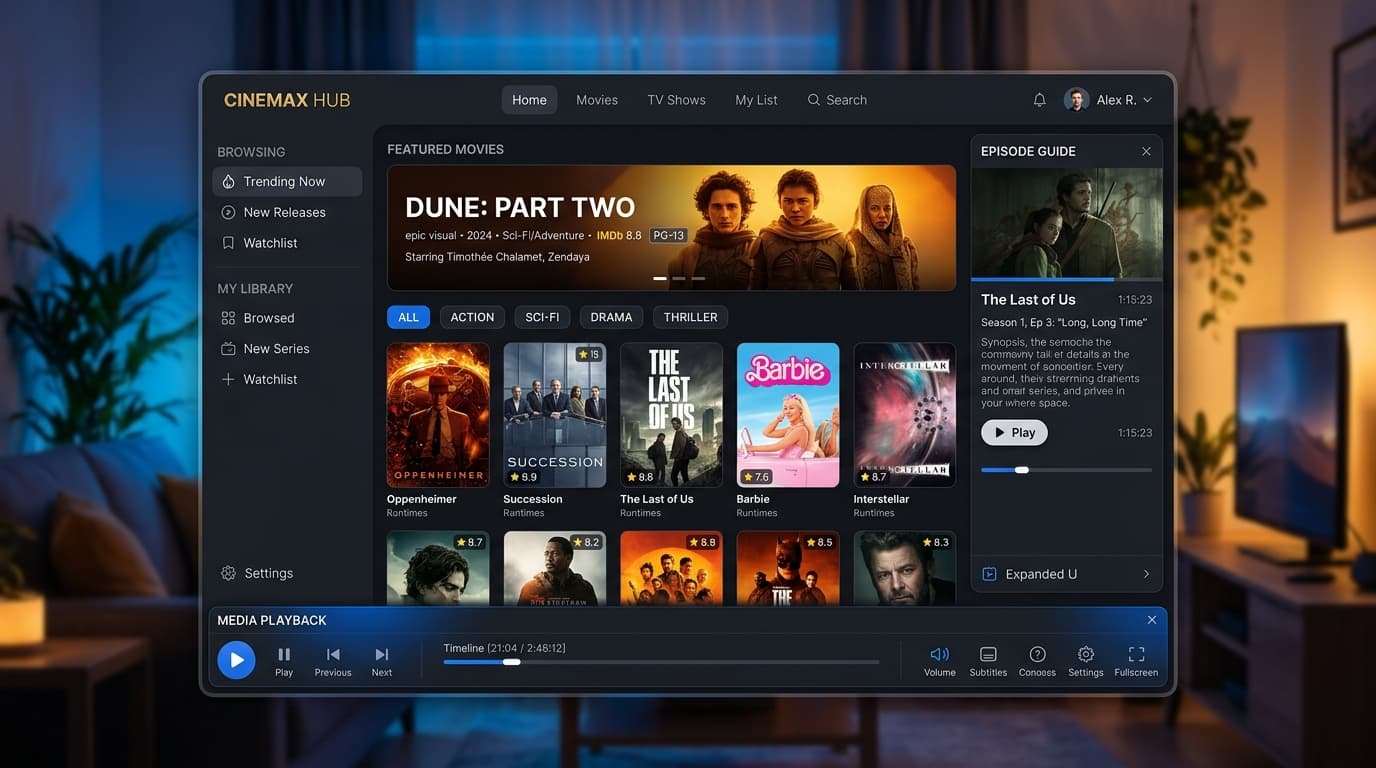Image resolution: width=1376 pixels, height=768 pixels.
Task: Open Browsed in My Library
Action: point(287,318)
